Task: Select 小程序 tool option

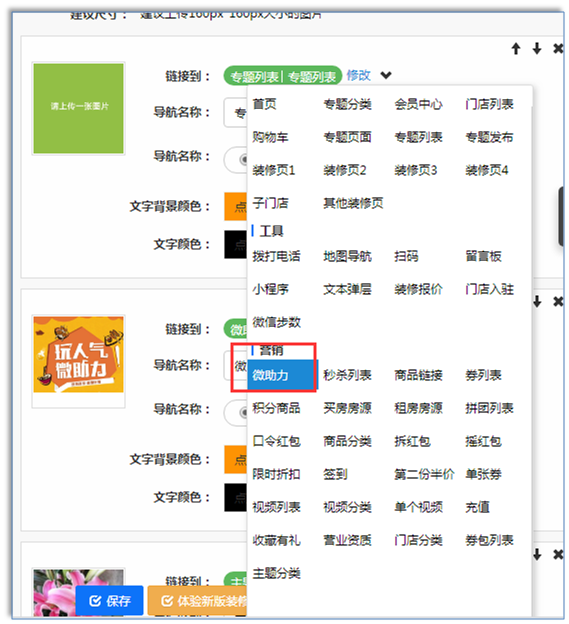Action: (x=271, y=289)
